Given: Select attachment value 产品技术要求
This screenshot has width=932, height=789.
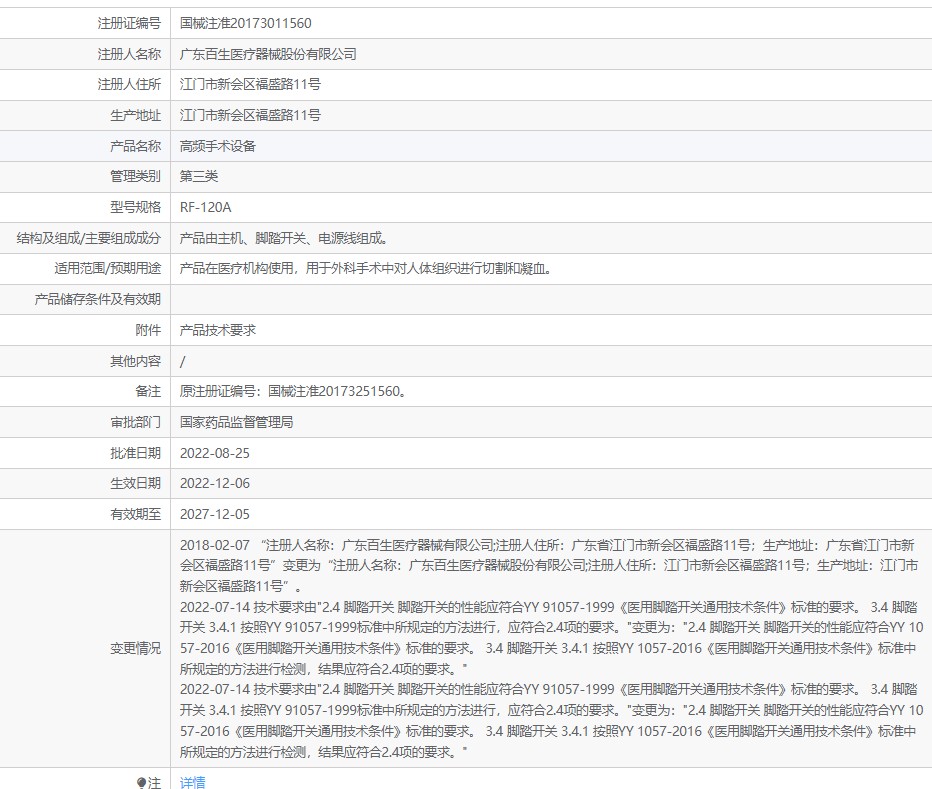Looking at the screenshot, I should 218,331.
